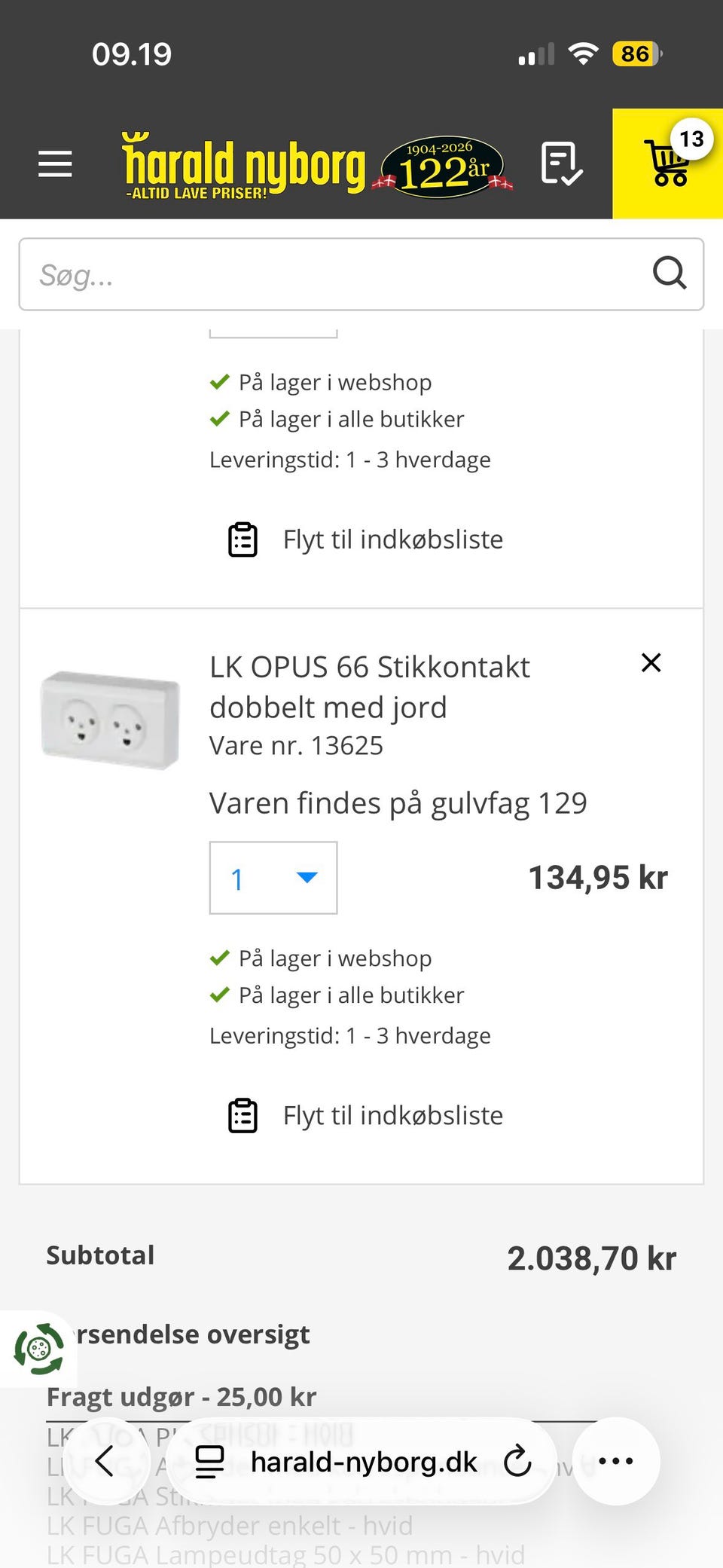Open quantity dropdown for LK OPUS 66
This screenshot has height=1568, width=723.
coord(273,878)
